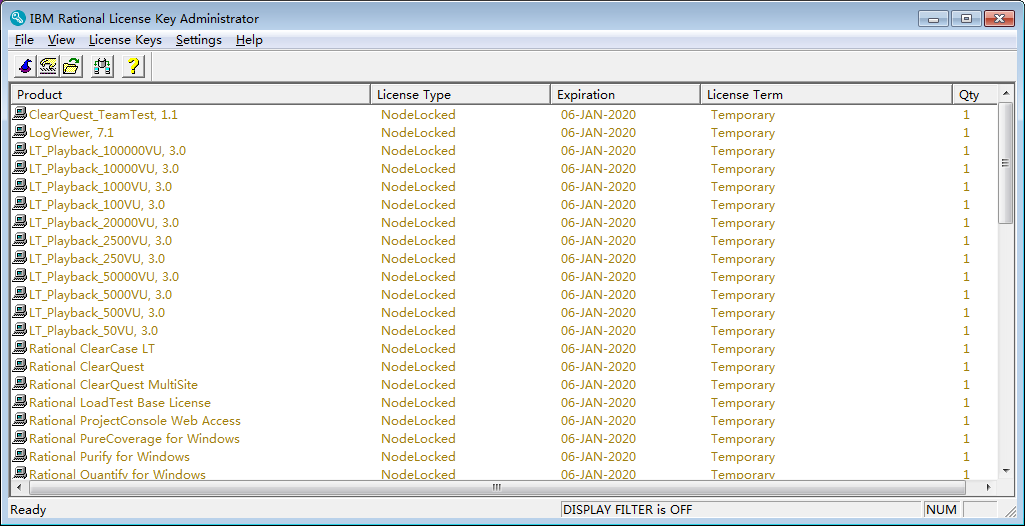This screenshot has width=1025, height=526.
Task: Click 06-JAN-2020 in the Rational Purify row
Action: (x=598, y=457)
